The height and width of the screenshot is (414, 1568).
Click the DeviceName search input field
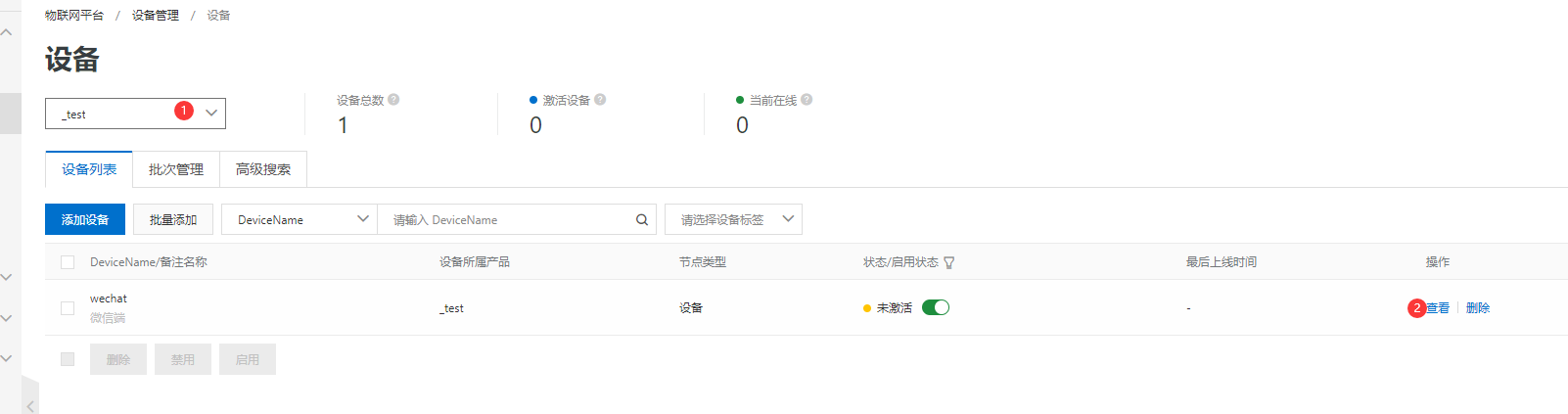(509, 220)
